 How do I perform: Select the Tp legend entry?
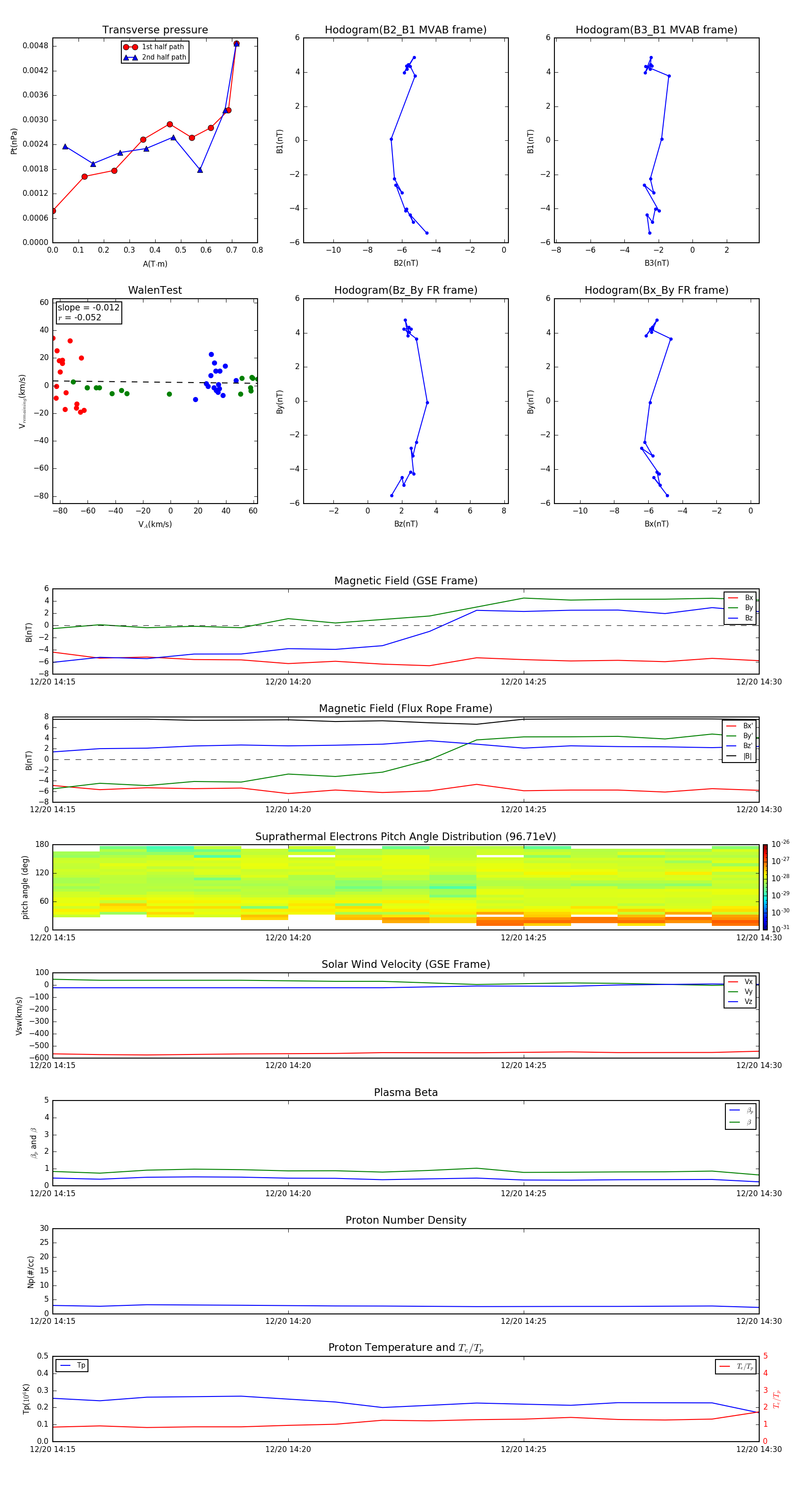pyautogui.click(x=72, y=1366)
